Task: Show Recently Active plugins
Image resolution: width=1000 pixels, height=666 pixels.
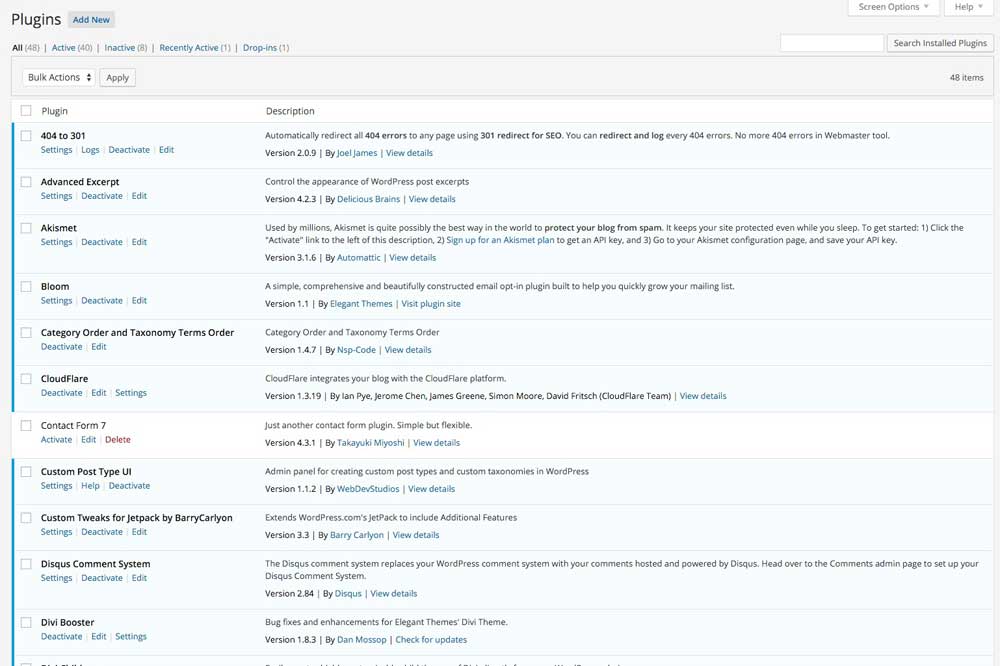Action: coord(189,48)
